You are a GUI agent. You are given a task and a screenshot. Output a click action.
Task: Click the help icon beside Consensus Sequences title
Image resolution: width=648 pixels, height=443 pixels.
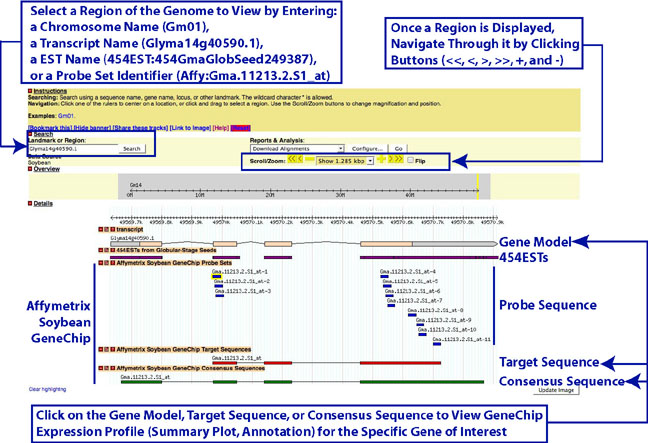[112, 368]
